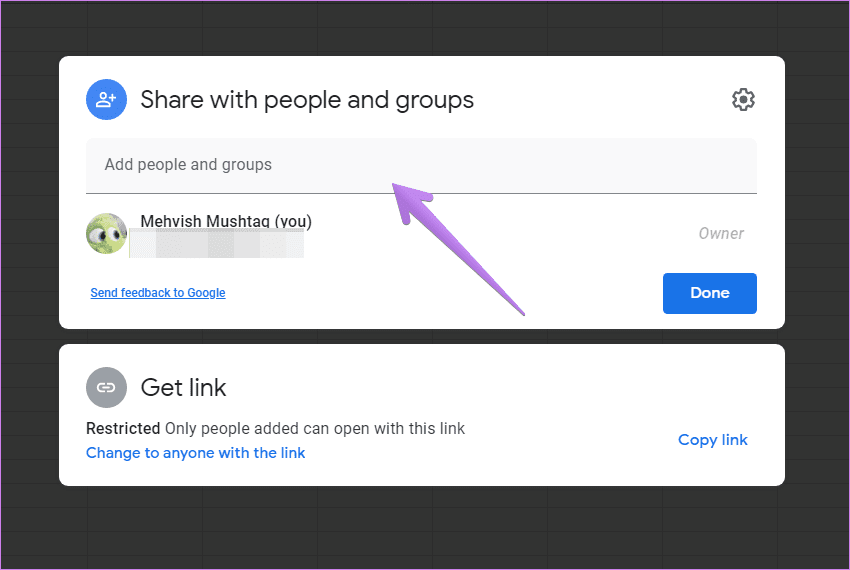850x570 pixels.
Task: Click the Owner role label
Action: pyautogui.click(x=721, y=234)
